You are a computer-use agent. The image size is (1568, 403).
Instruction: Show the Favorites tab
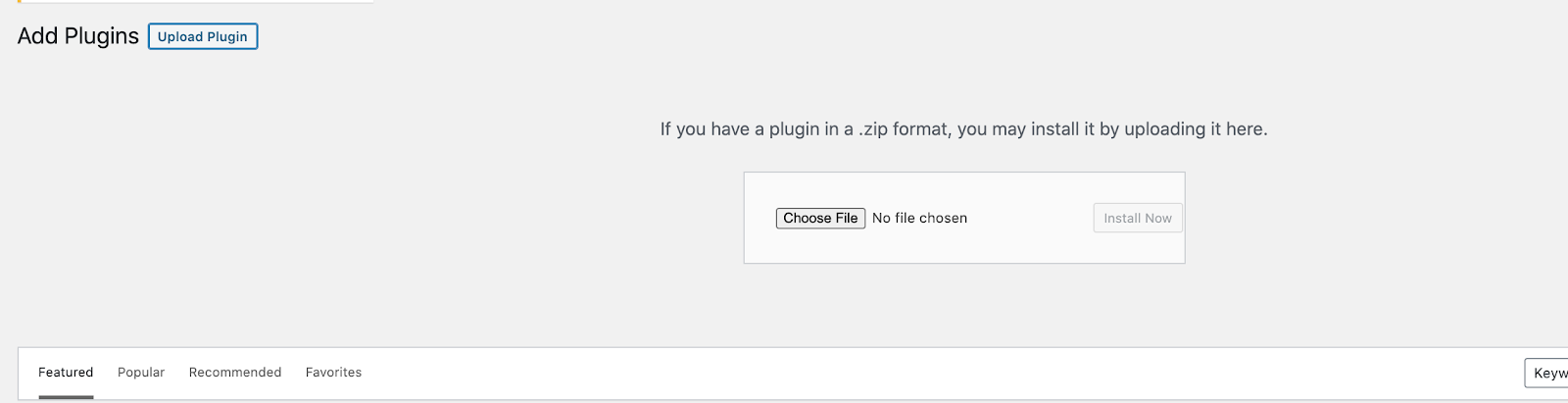(x=333, y=373)
